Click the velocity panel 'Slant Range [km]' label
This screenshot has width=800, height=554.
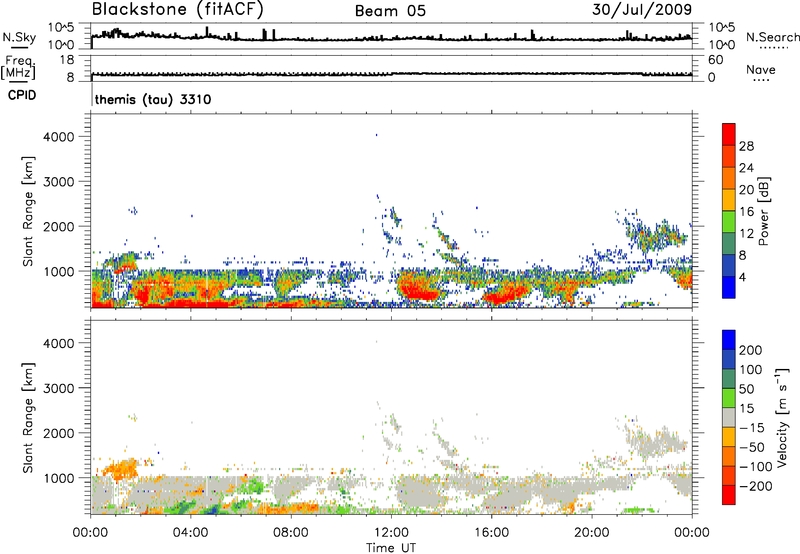click(28, 418)
